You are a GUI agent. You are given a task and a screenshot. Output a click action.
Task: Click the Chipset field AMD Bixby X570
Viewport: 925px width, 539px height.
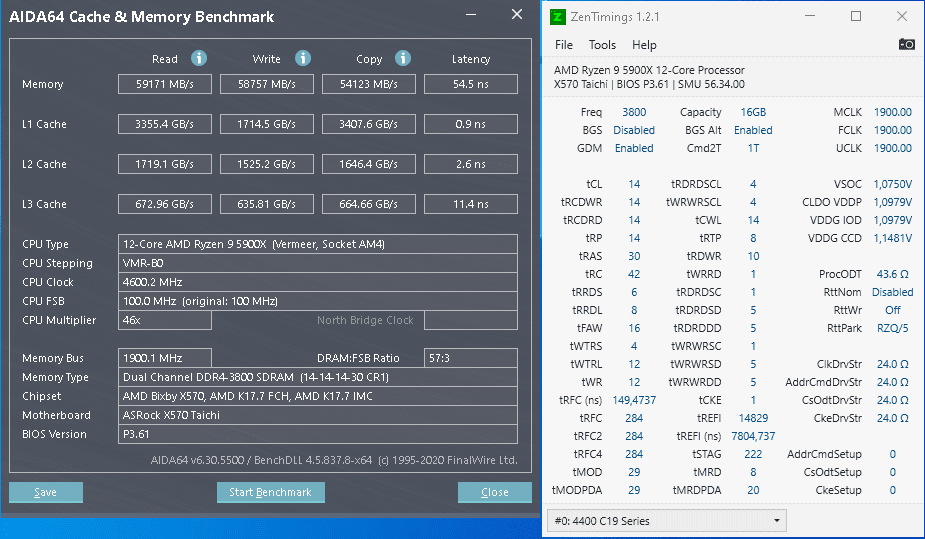tap(317, 396)
